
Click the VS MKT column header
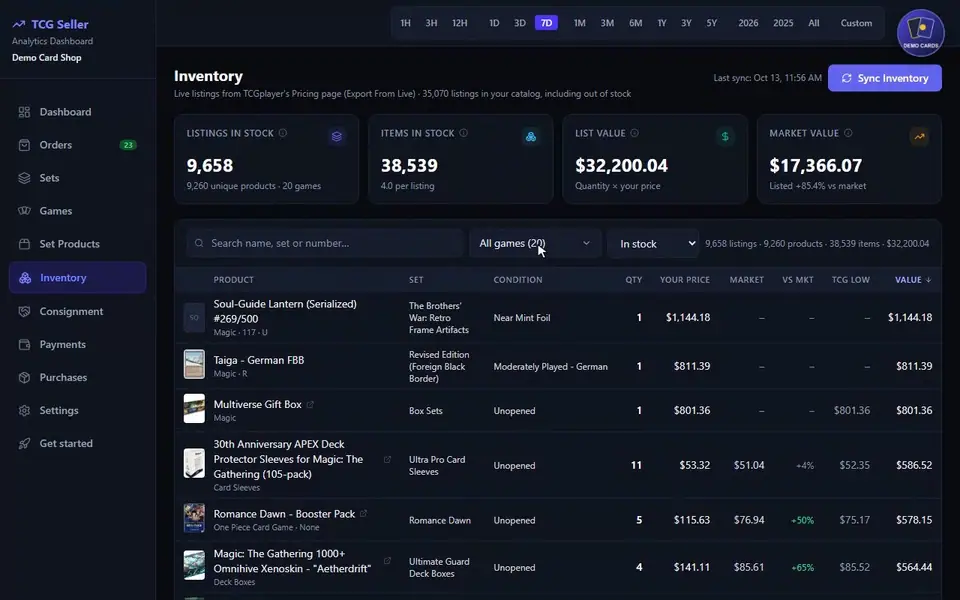click(798, 280)
